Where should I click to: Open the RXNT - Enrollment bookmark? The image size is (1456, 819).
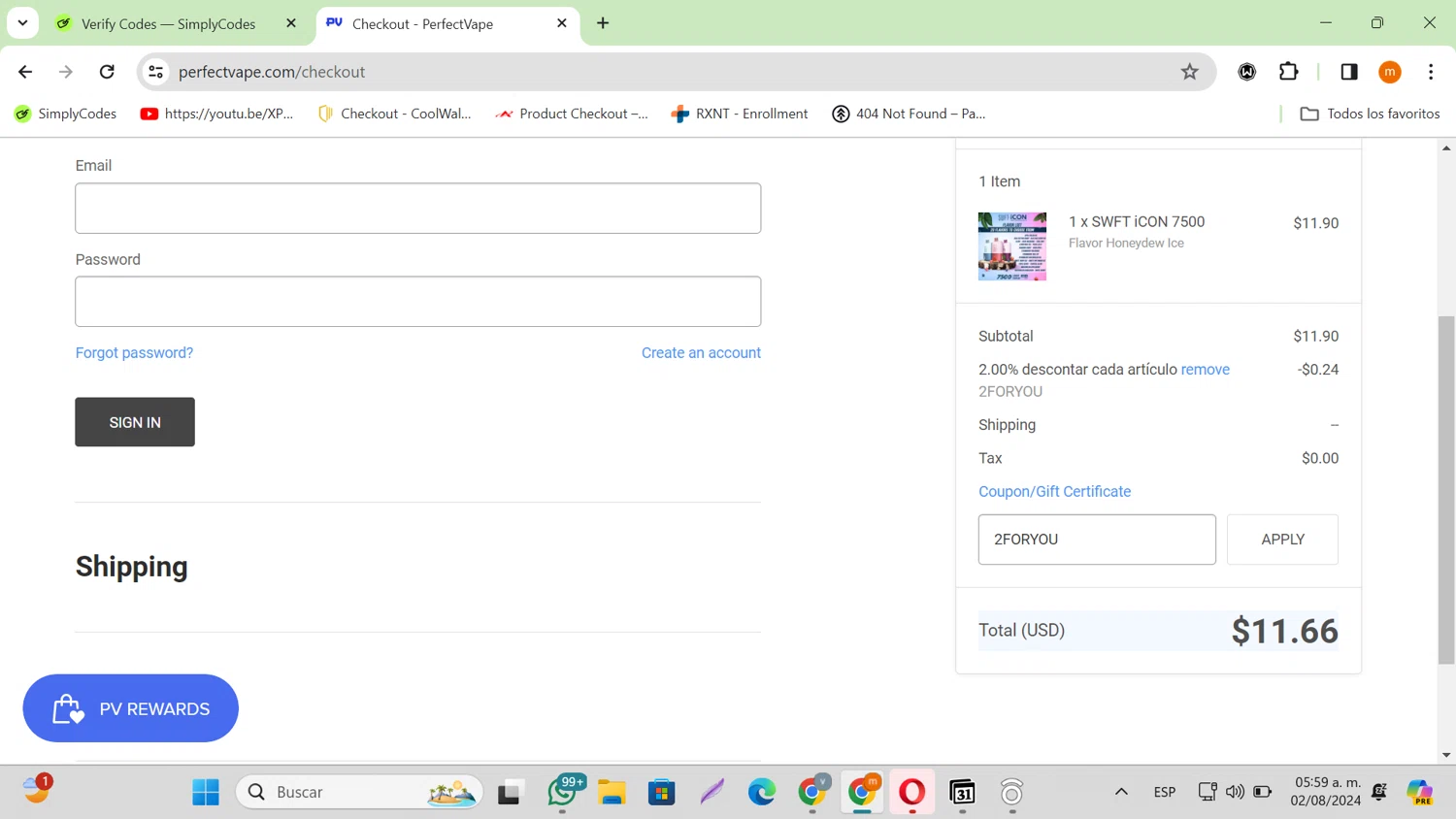[740, 114]
